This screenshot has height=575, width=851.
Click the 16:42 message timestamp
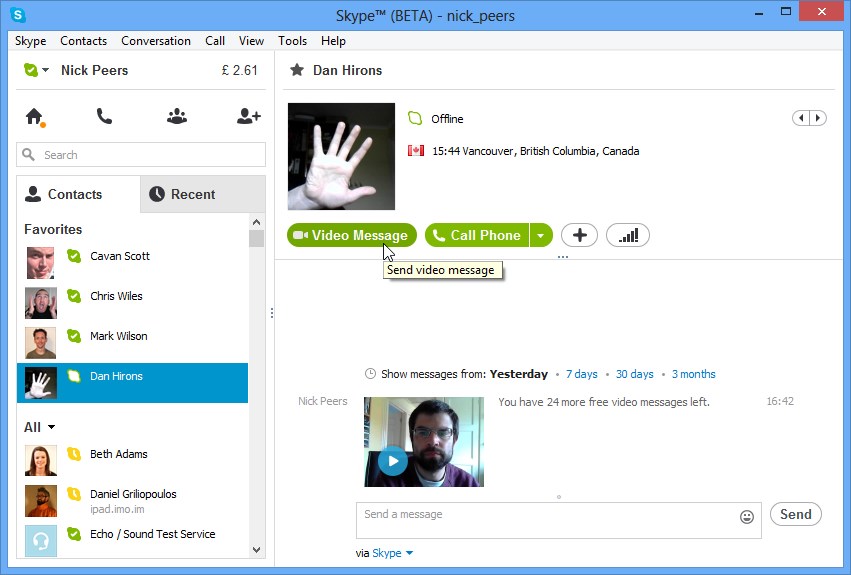coord(780,401)
